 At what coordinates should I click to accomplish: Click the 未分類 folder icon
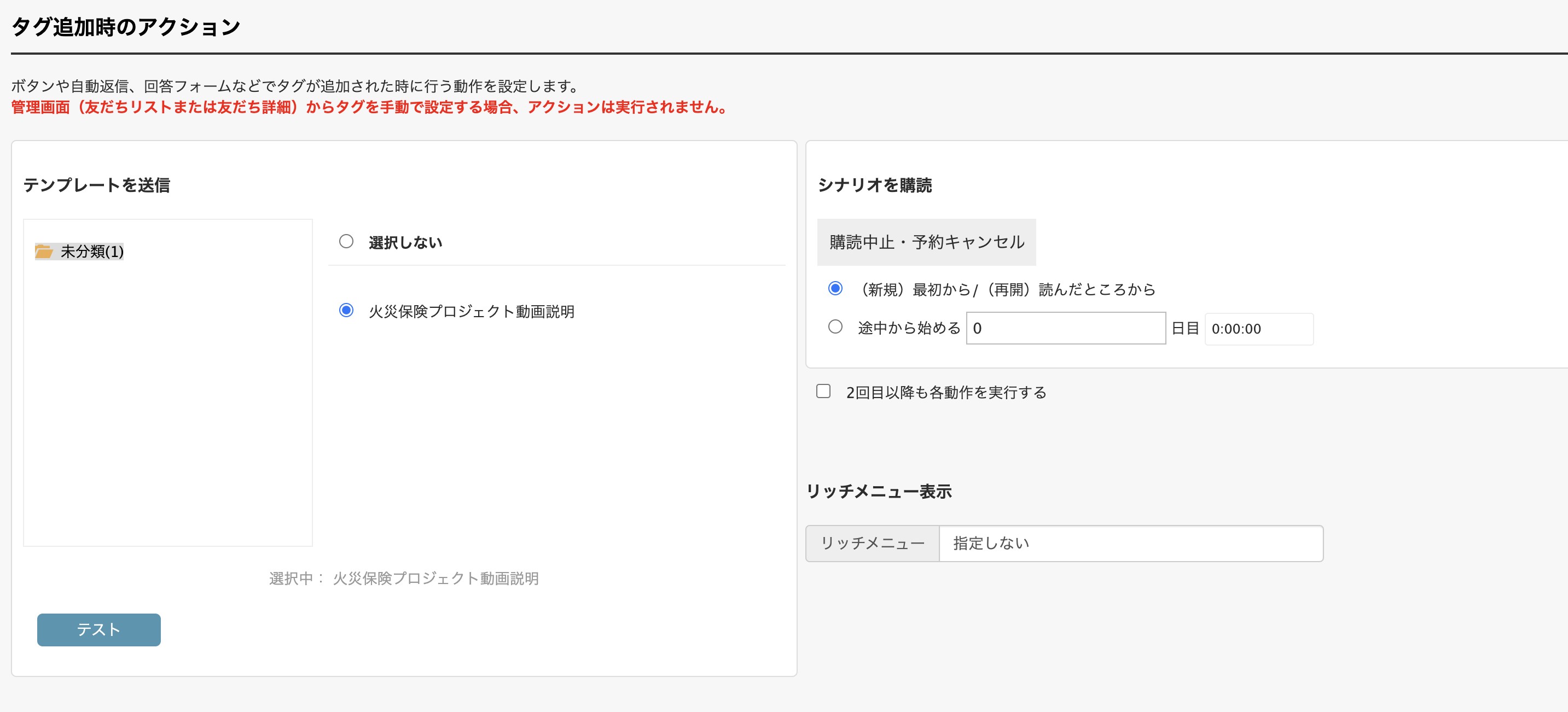(x=44, y=252)
